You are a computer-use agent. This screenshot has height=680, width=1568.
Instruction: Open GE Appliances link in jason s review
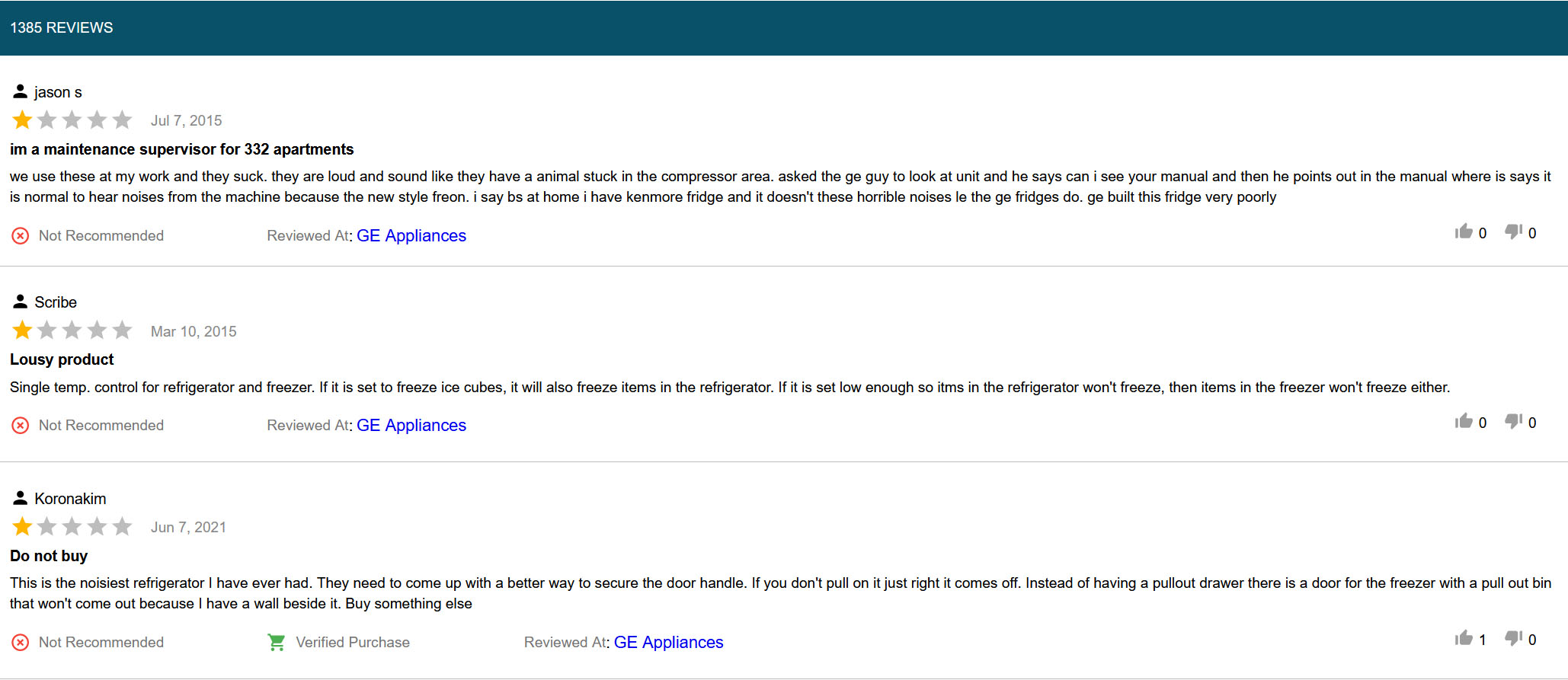click(411, 236)
